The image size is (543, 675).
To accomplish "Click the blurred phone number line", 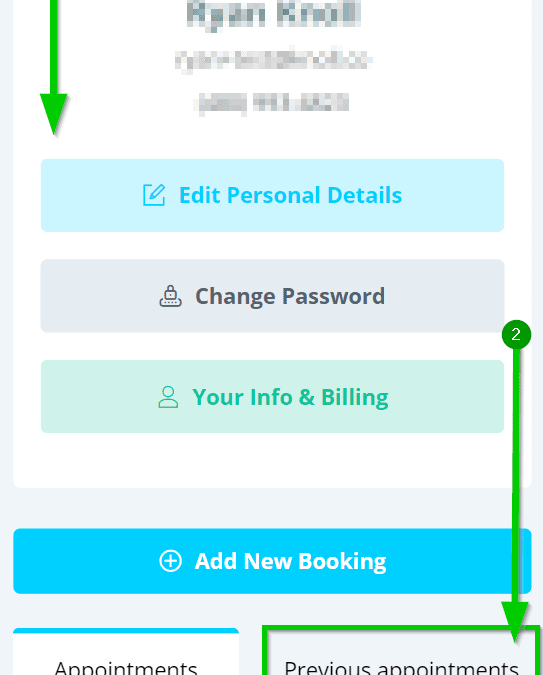I will click(272, 103).
